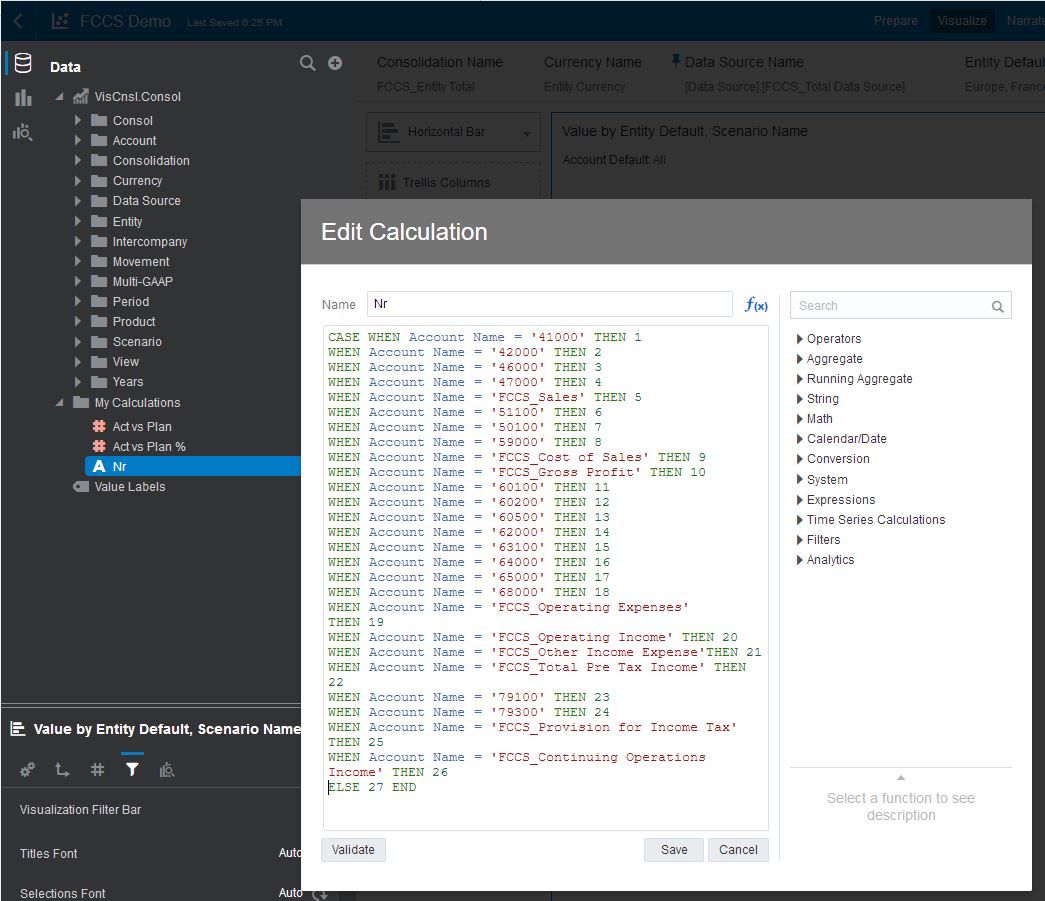1045x901 pixels.
Task: Switch to the Prepare tab
Action: click(895, 21)
